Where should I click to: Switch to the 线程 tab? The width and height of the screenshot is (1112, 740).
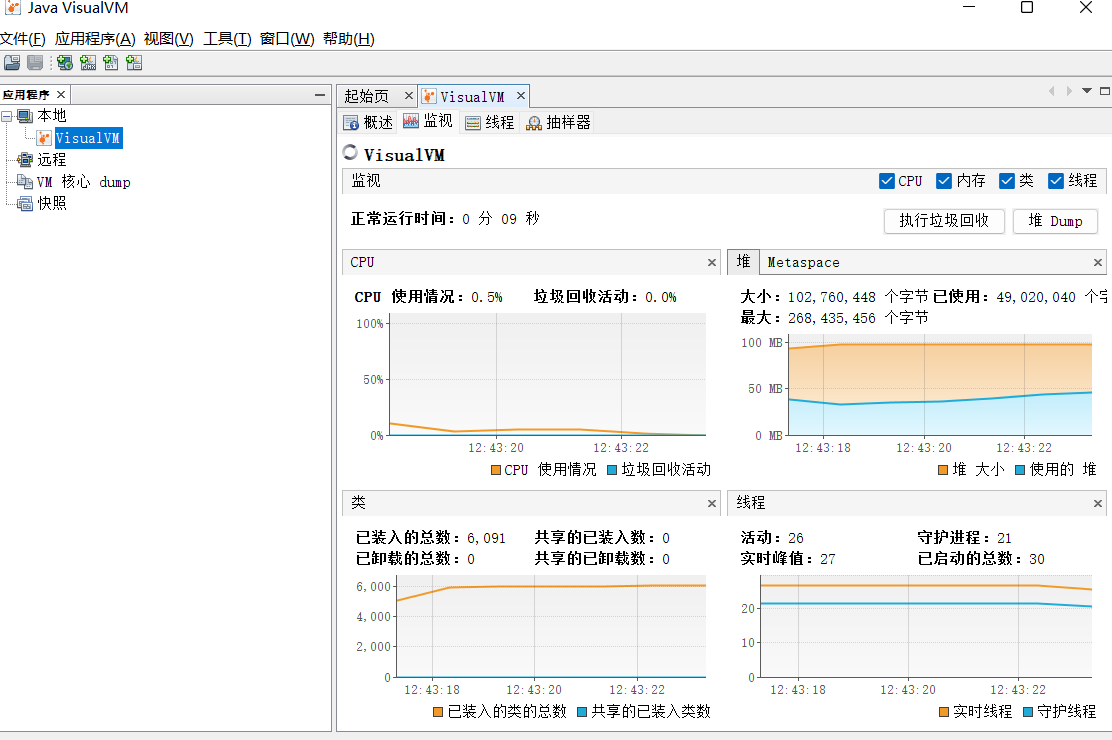pos(489,122)
